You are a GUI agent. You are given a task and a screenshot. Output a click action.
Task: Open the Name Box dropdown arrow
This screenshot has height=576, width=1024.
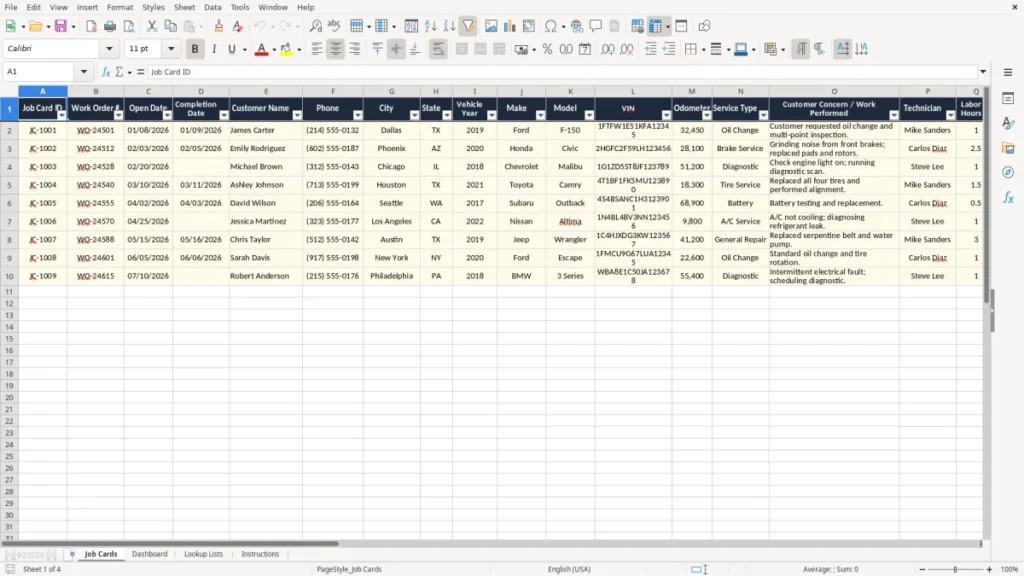(84, 72)
